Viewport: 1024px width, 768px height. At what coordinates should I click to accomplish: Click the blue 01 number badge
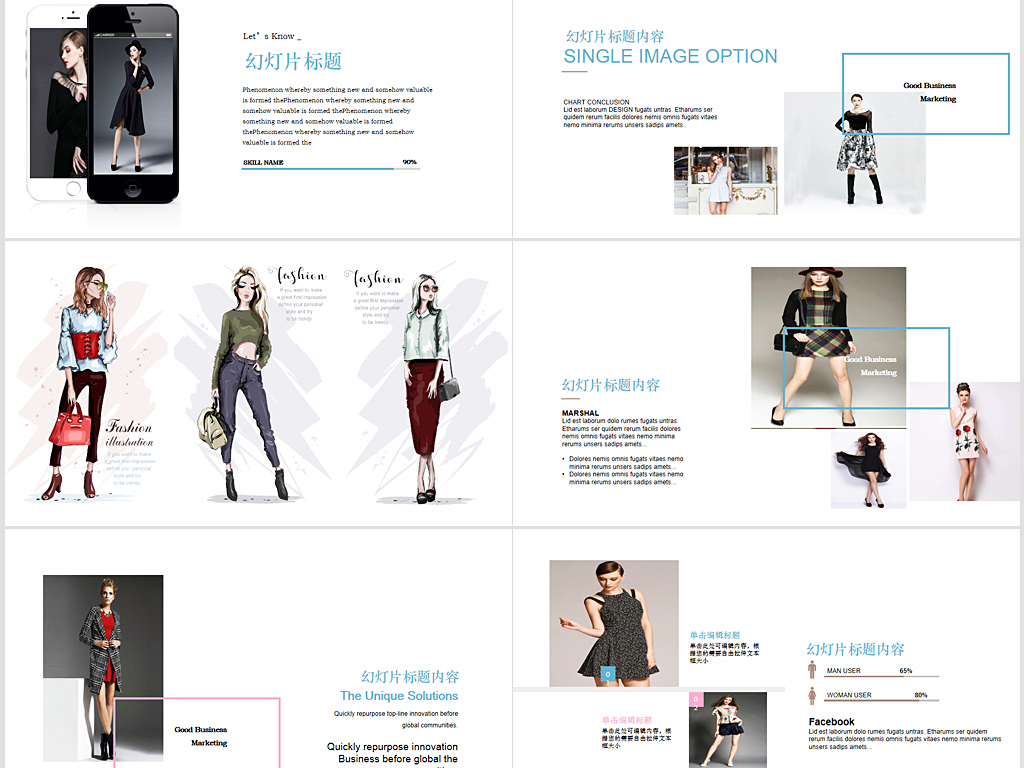(607, 674)
